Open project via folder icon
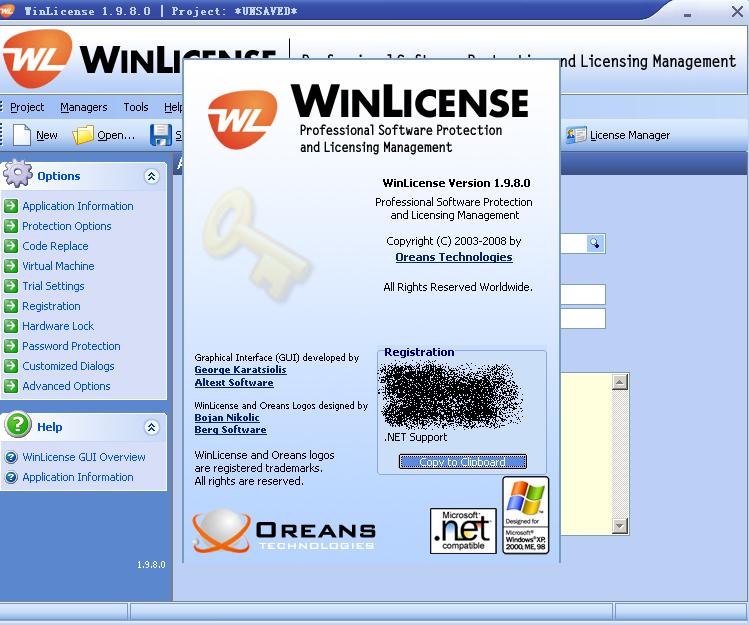This screenshot has height=625, width=749. coord(83,135)
